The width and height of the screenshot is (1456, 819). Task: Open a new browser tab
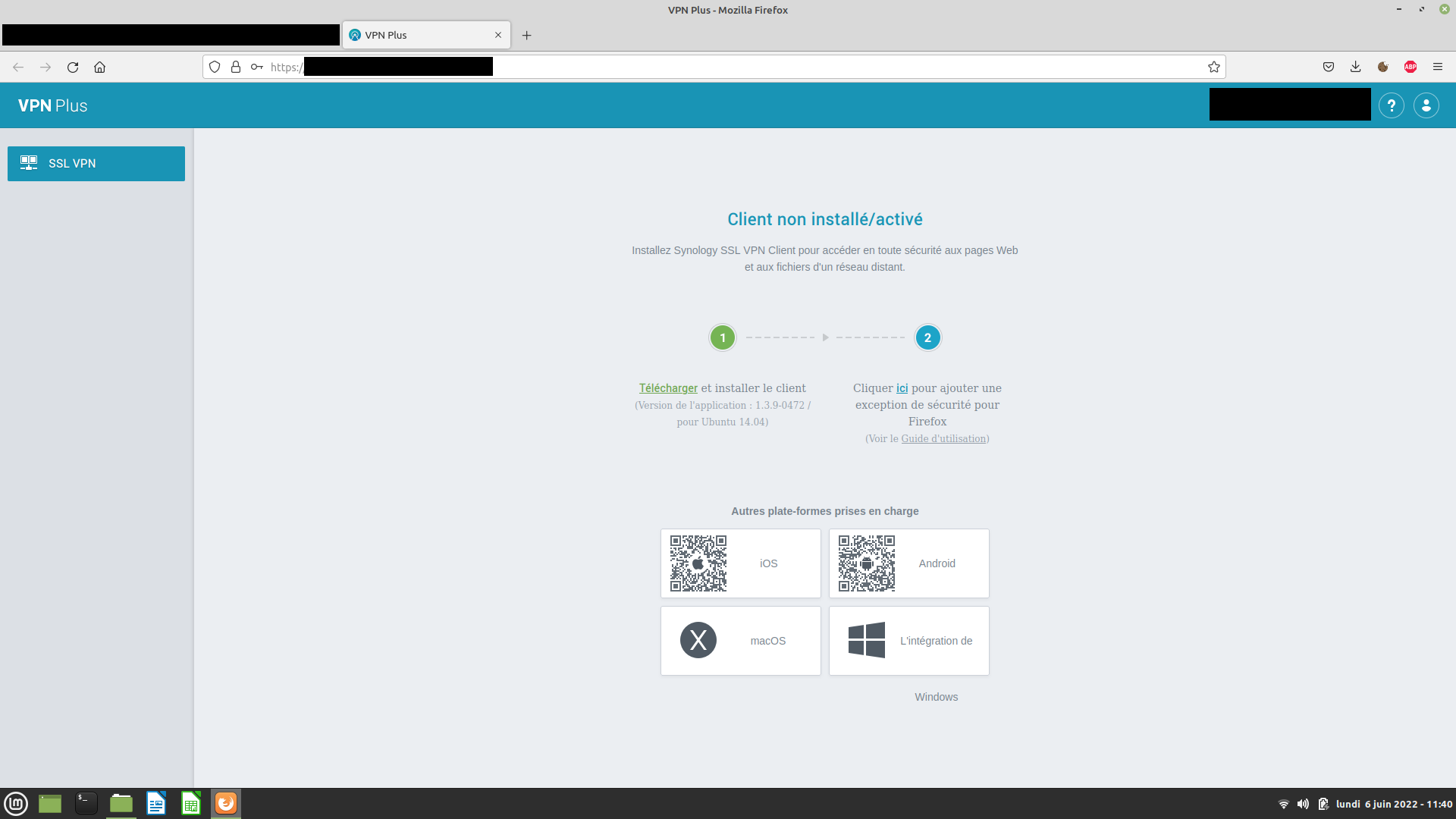pos(526,36)
